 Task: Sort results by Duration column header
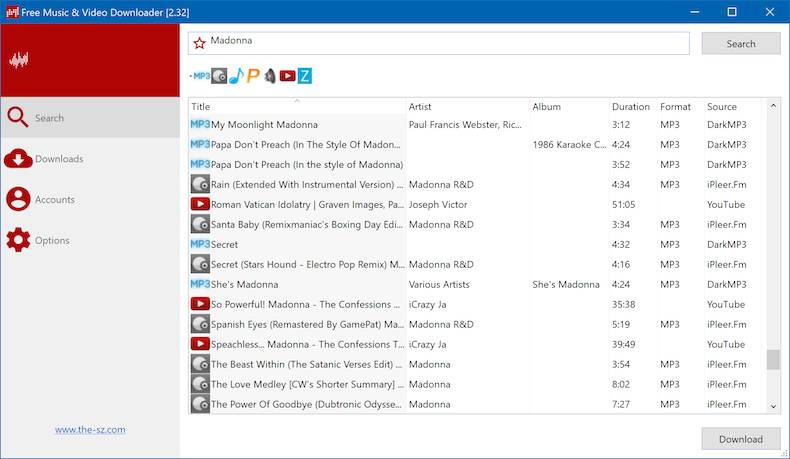[x=631, y=107]
